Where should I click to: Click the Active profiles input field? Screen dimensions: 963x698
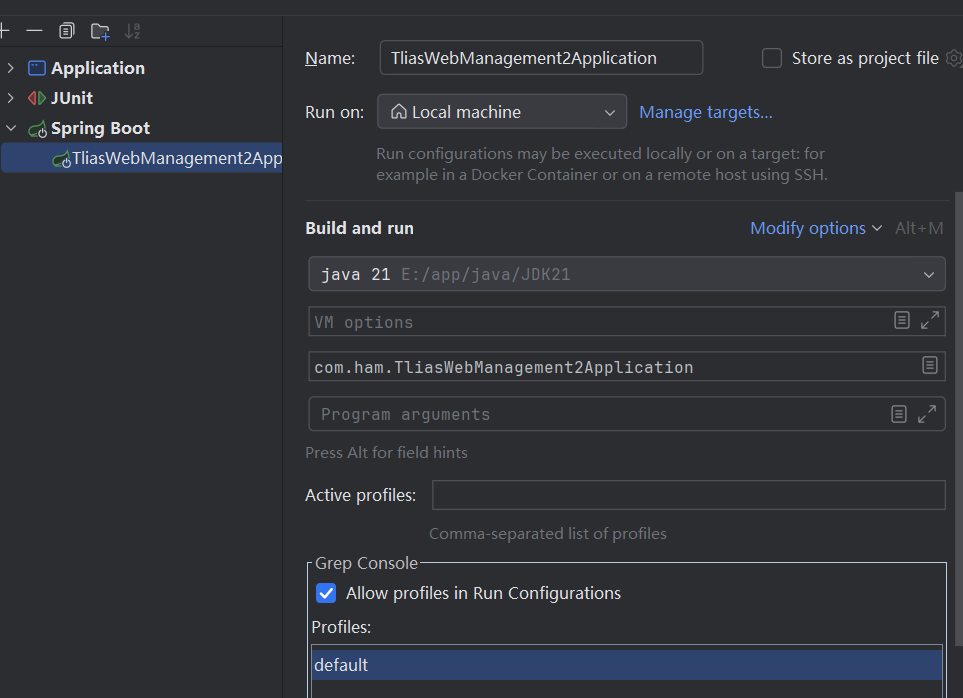coord(688,495)
